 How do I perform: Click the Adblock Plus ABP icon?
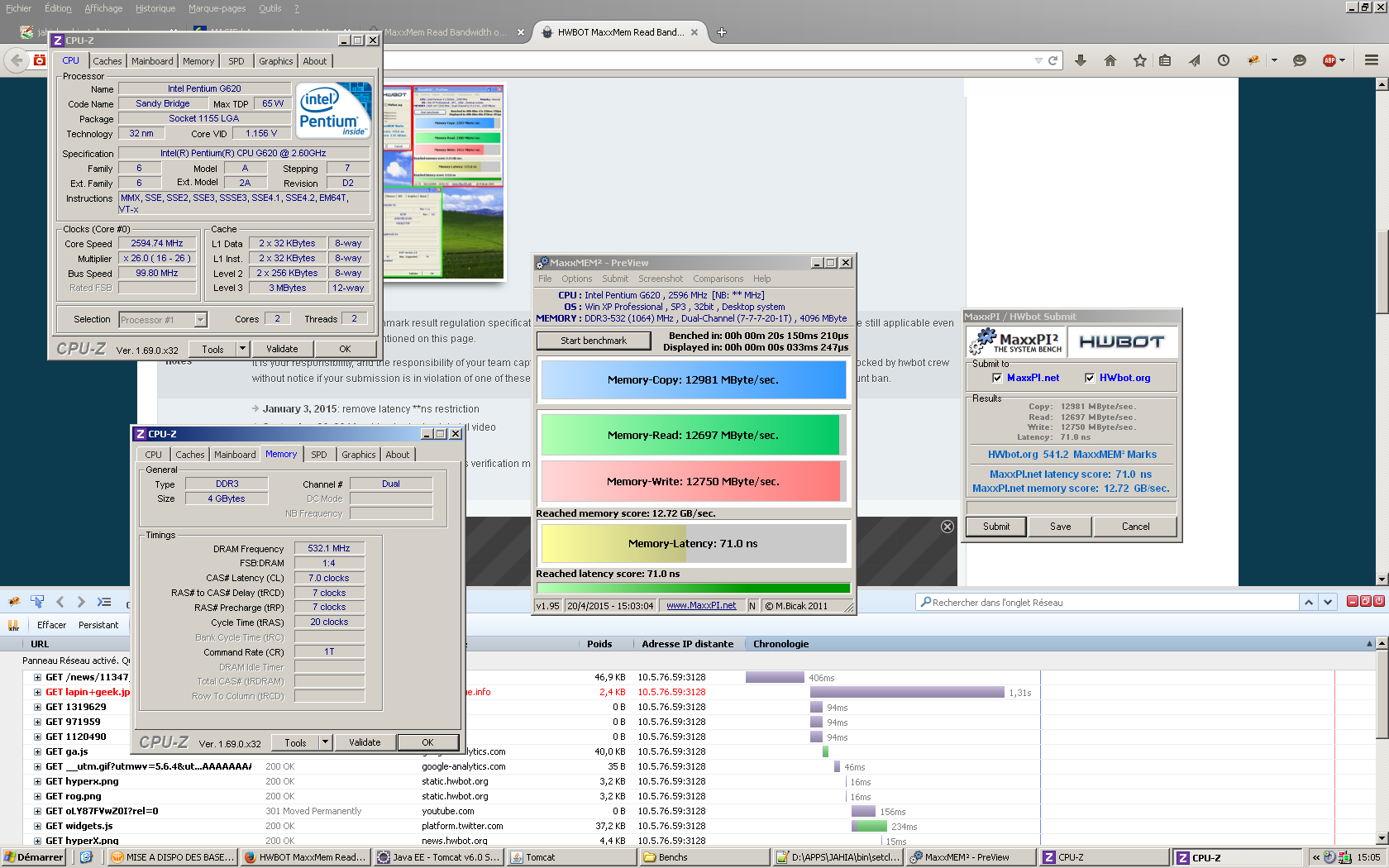[x=1329, y=60]
